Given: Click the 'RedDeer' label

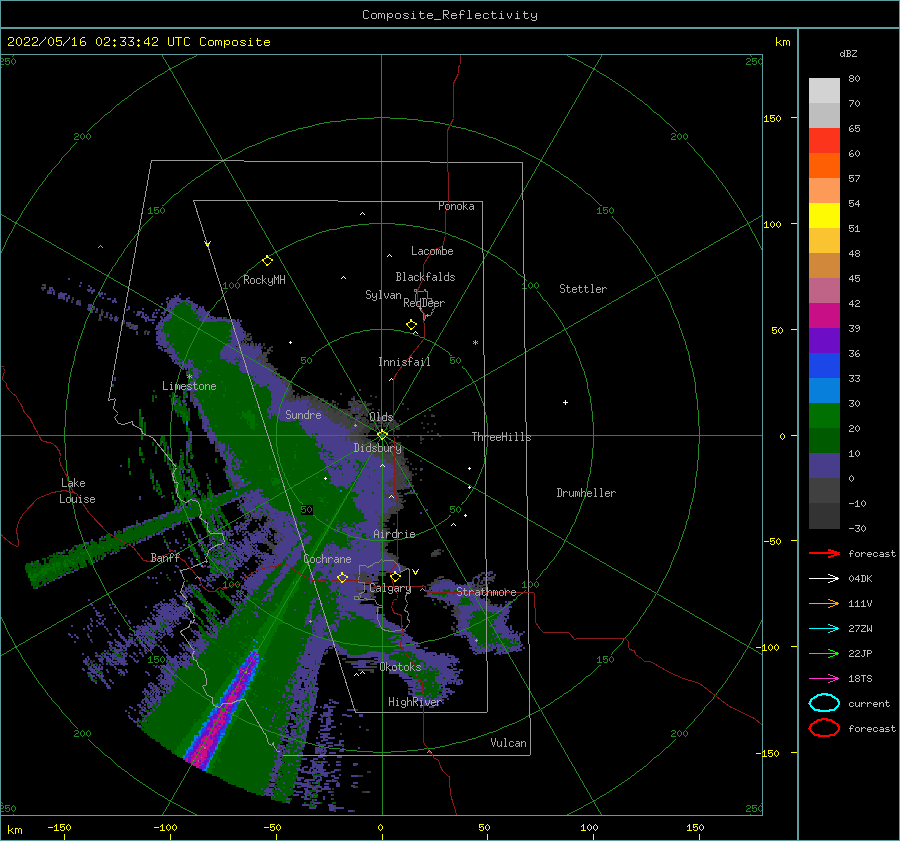Looking at the screenshot, I should click(424, 303).
